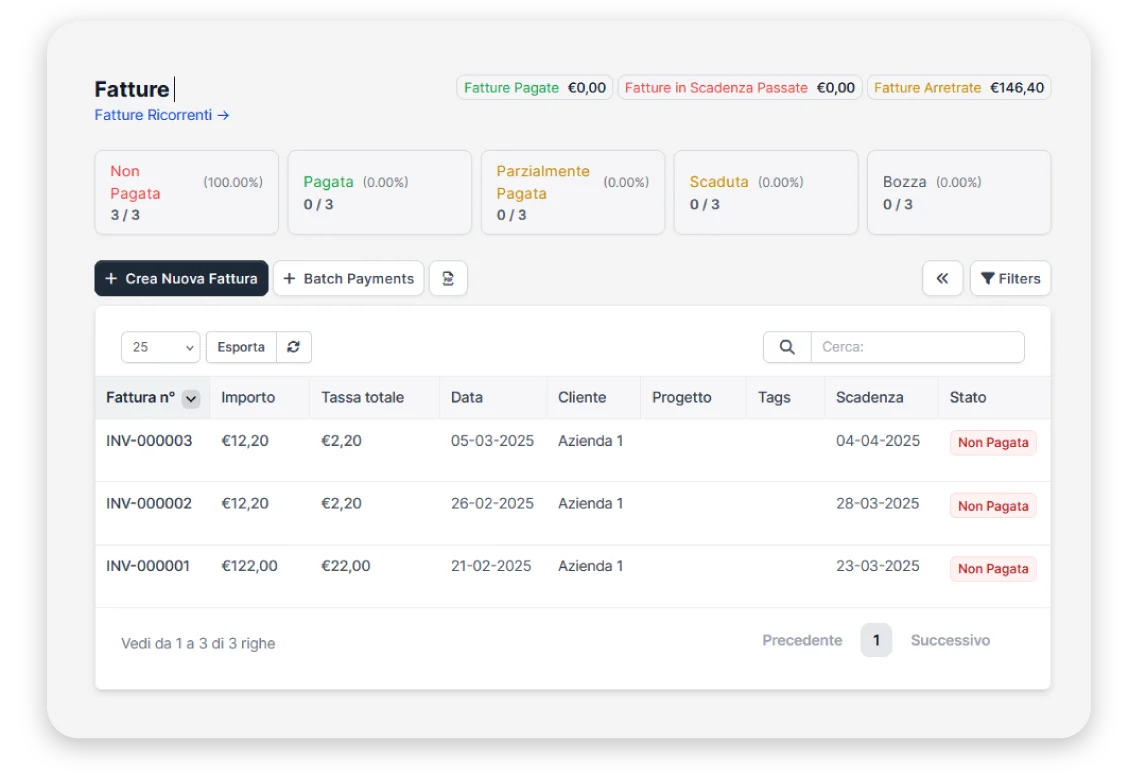Open the Fatture Ricorrenti link
This screenshot has height=778, width=1143.
pos(162,115)
